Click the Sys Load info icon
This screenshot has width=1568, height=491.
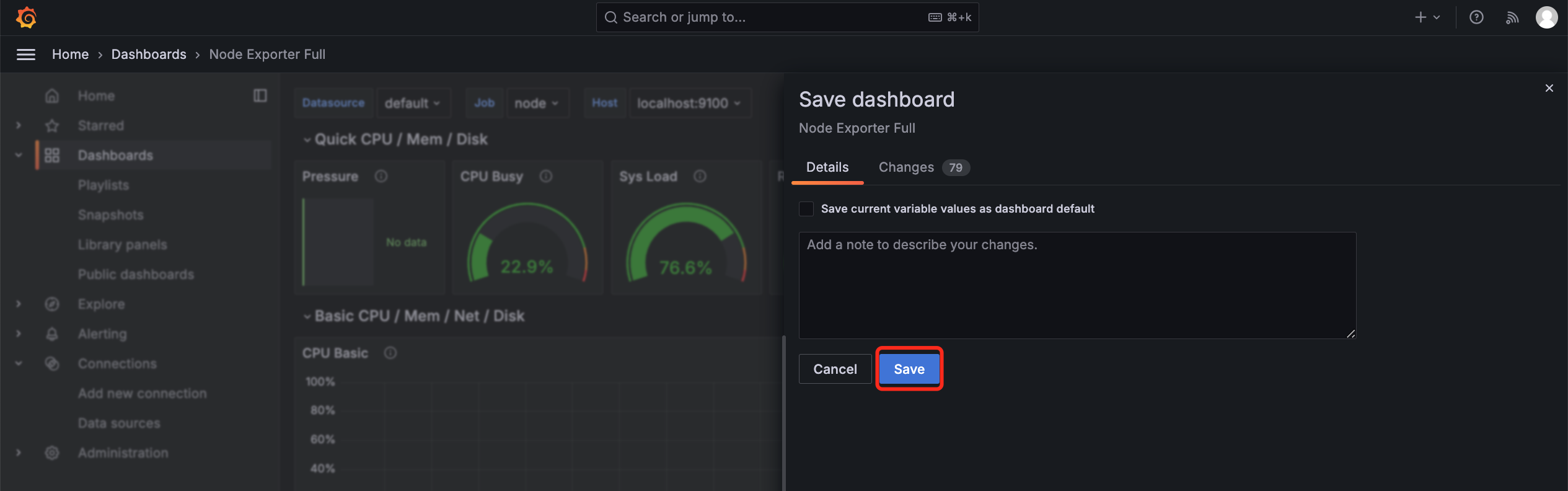tap(700, 177)
